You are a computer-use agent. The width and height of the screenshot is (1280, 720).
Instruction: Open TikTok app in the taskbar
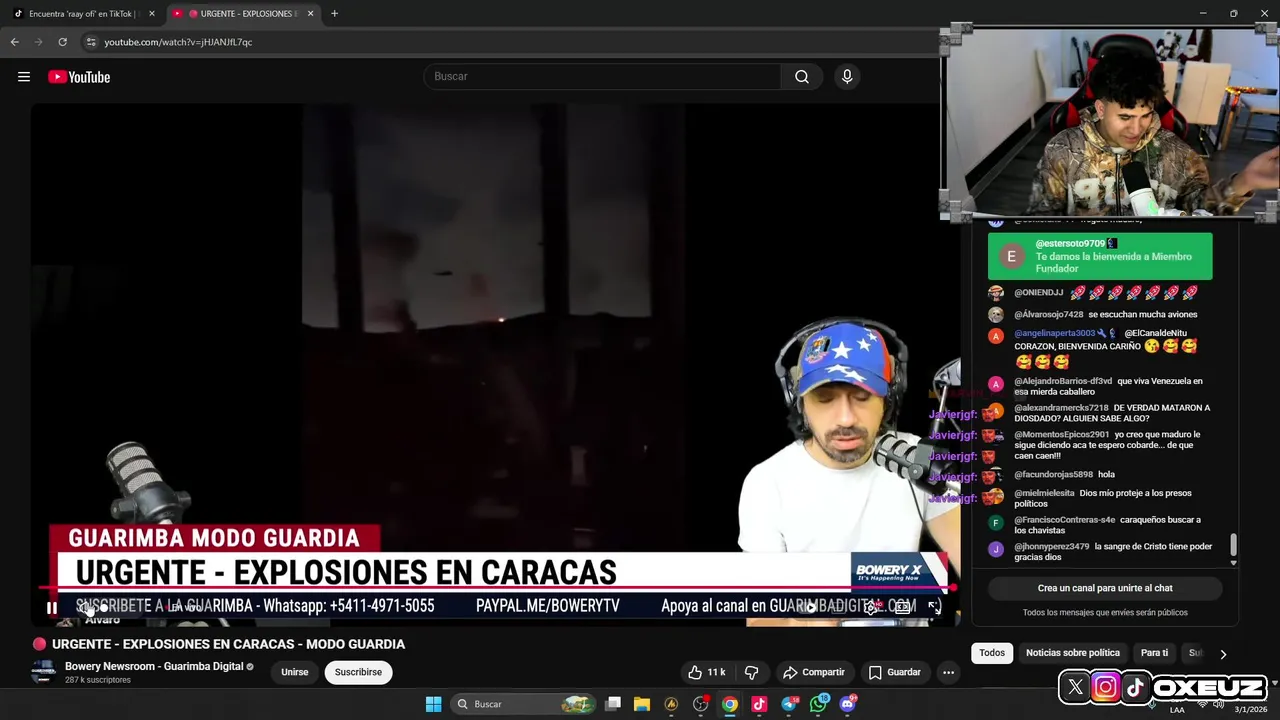pos(759,704)
